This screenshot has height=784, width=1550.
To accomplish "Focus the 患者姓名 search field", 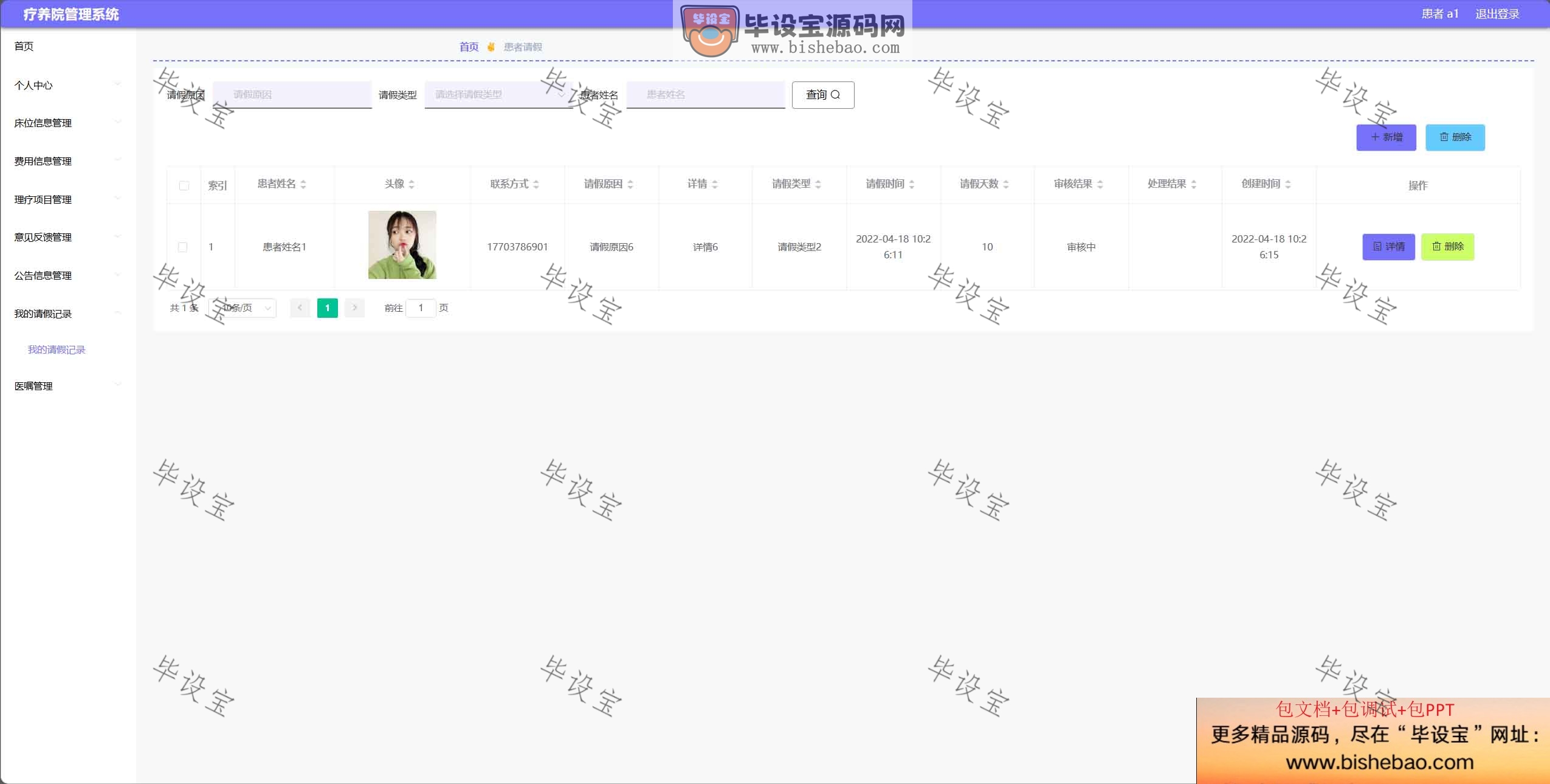I will [x=706, y=95].
